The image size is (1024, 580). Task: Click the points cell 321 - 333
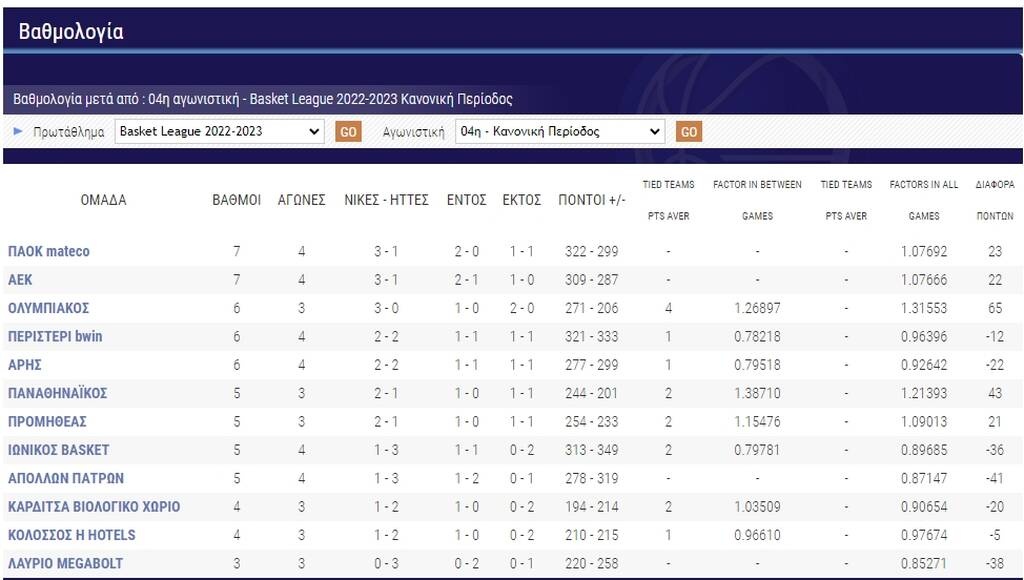coord(592,336)
